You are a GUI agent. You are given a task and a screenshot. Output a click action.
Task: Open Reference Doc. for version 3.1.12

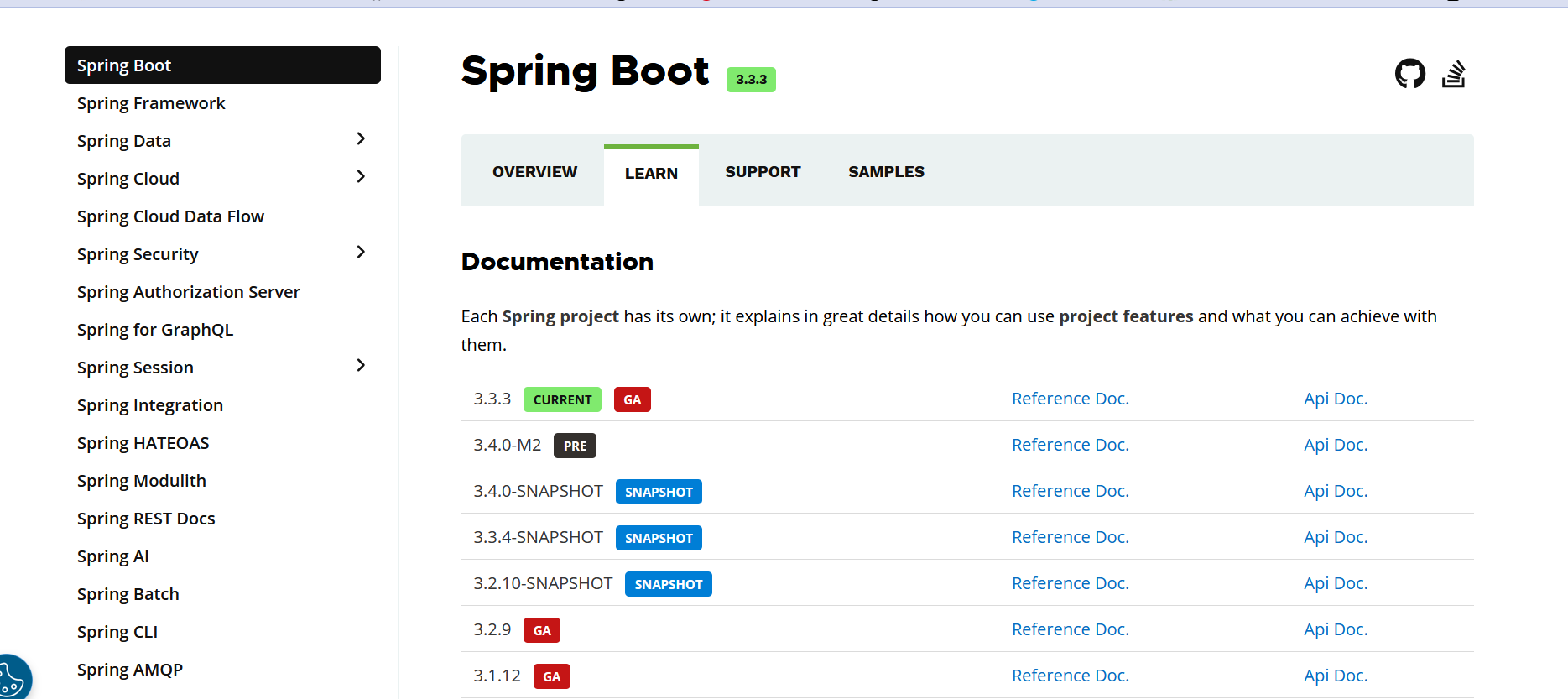[x=1071, y=676]
